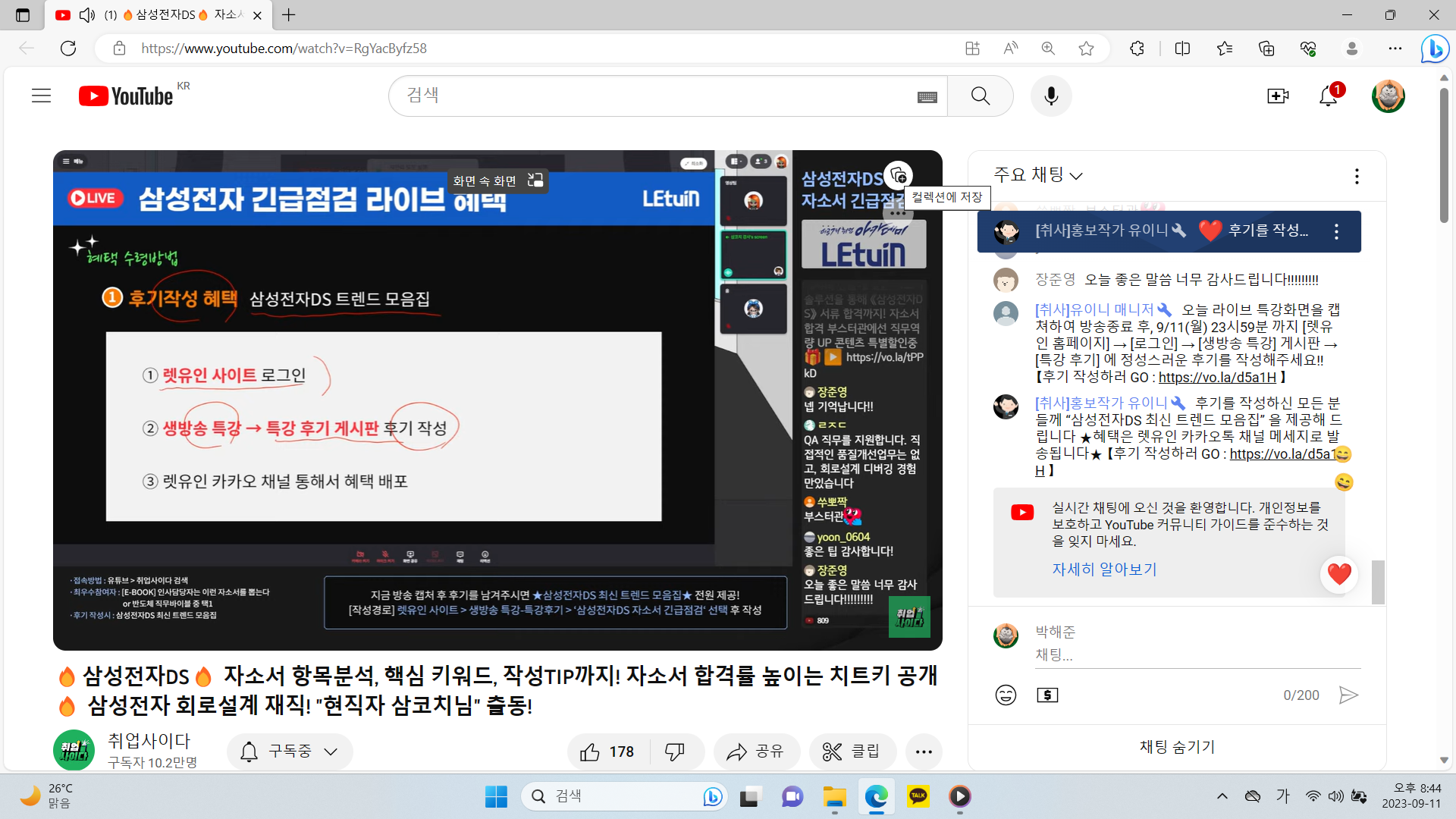Open KakaoTalk from the taskbar

pyautogui.click(x=918, y=796)
